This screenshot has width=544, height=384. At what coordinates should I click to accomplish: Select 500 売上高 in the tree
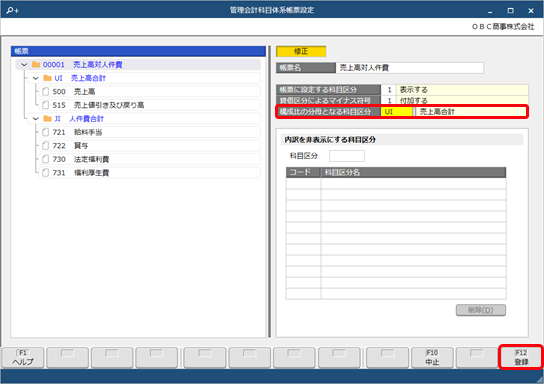(149, 92)
